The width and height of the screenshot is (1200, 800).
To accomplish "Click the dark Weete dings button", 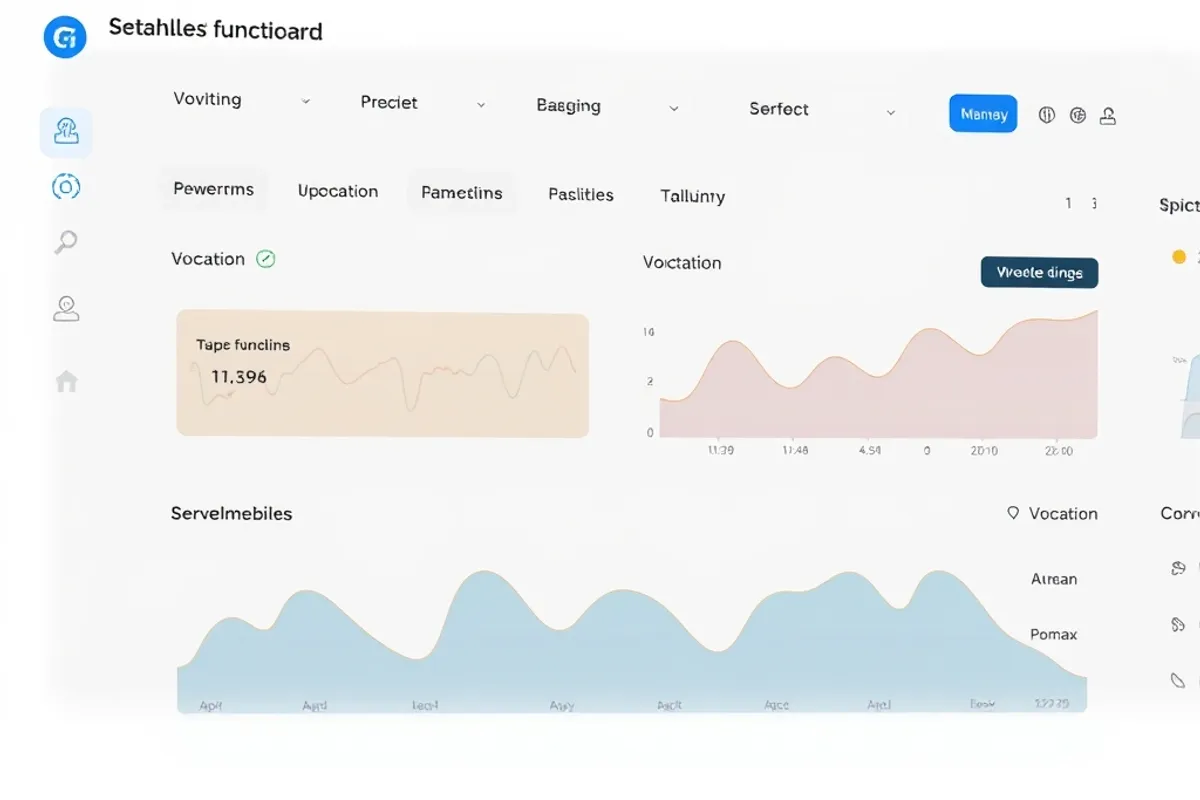I will [x=1040, y=272].
